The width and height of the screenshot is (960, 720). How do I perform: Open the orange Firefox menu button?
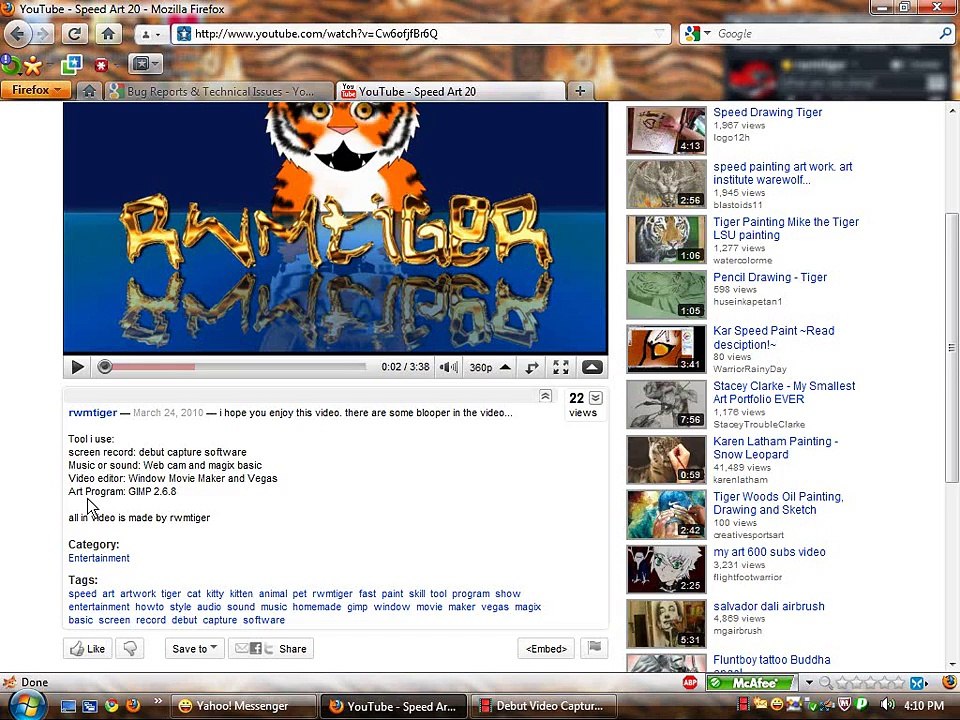tap(36, 90)
